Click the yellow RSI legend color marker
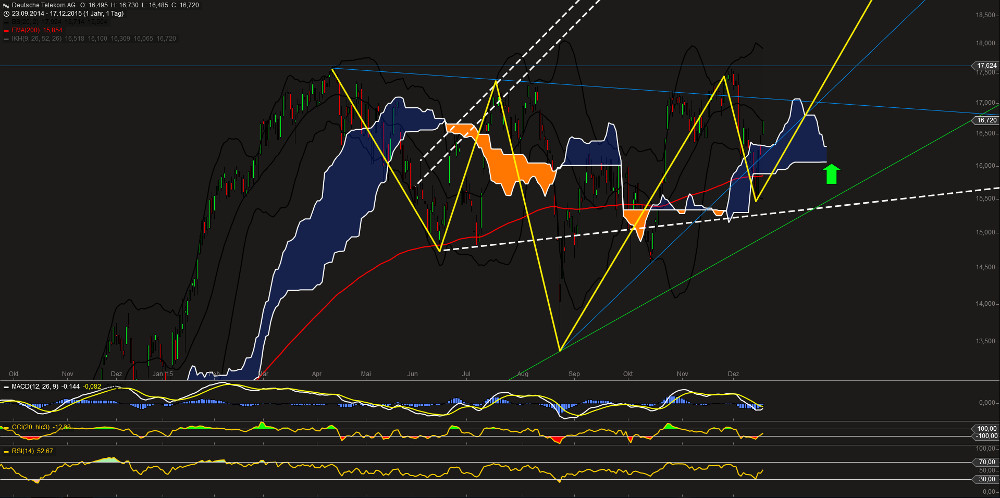The width and height of the screenshot is (1000, 498). click(x=5, y=451)
